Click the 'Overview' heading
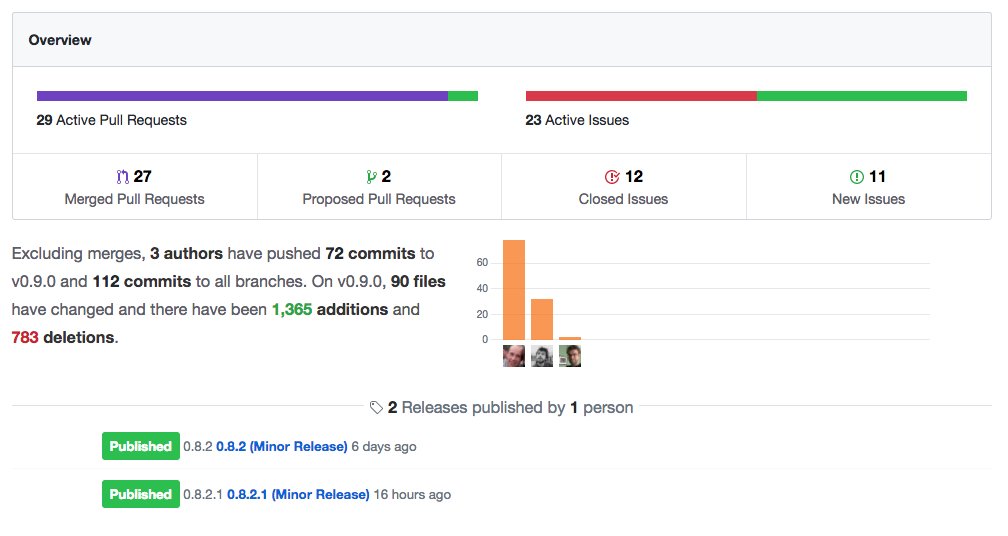This screenshot has height=536, width=1008. [60, 40]
